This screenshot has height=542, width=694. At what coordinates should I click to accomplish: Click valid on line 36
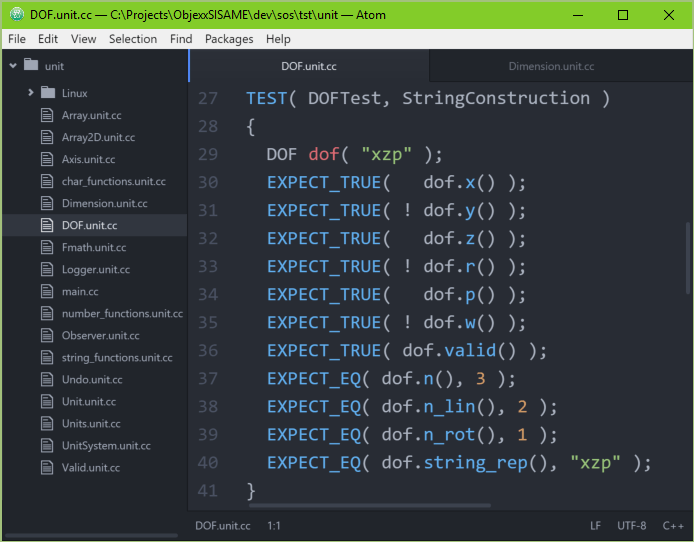tap(470, 351)
